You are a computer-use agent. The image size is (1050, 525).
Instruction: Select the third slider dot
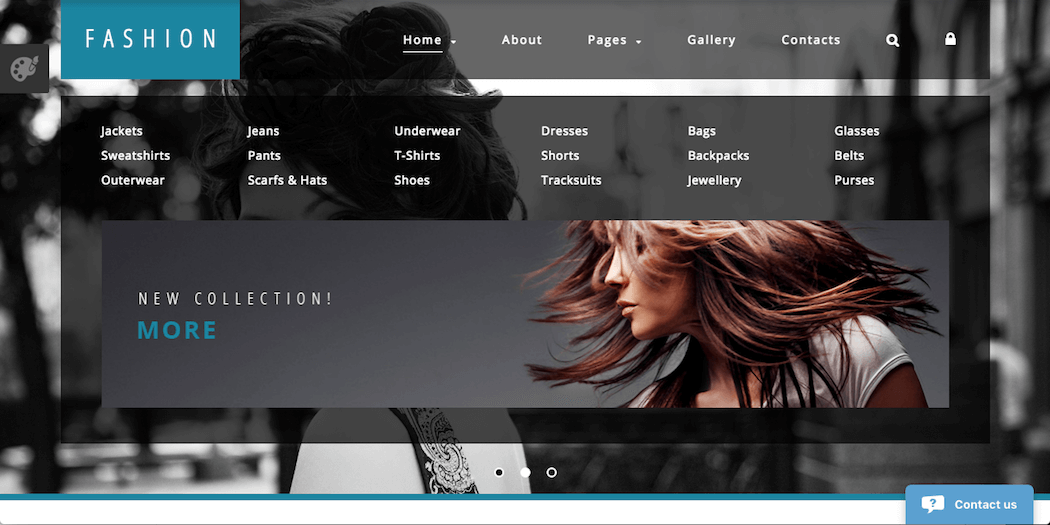click(551, 472)
